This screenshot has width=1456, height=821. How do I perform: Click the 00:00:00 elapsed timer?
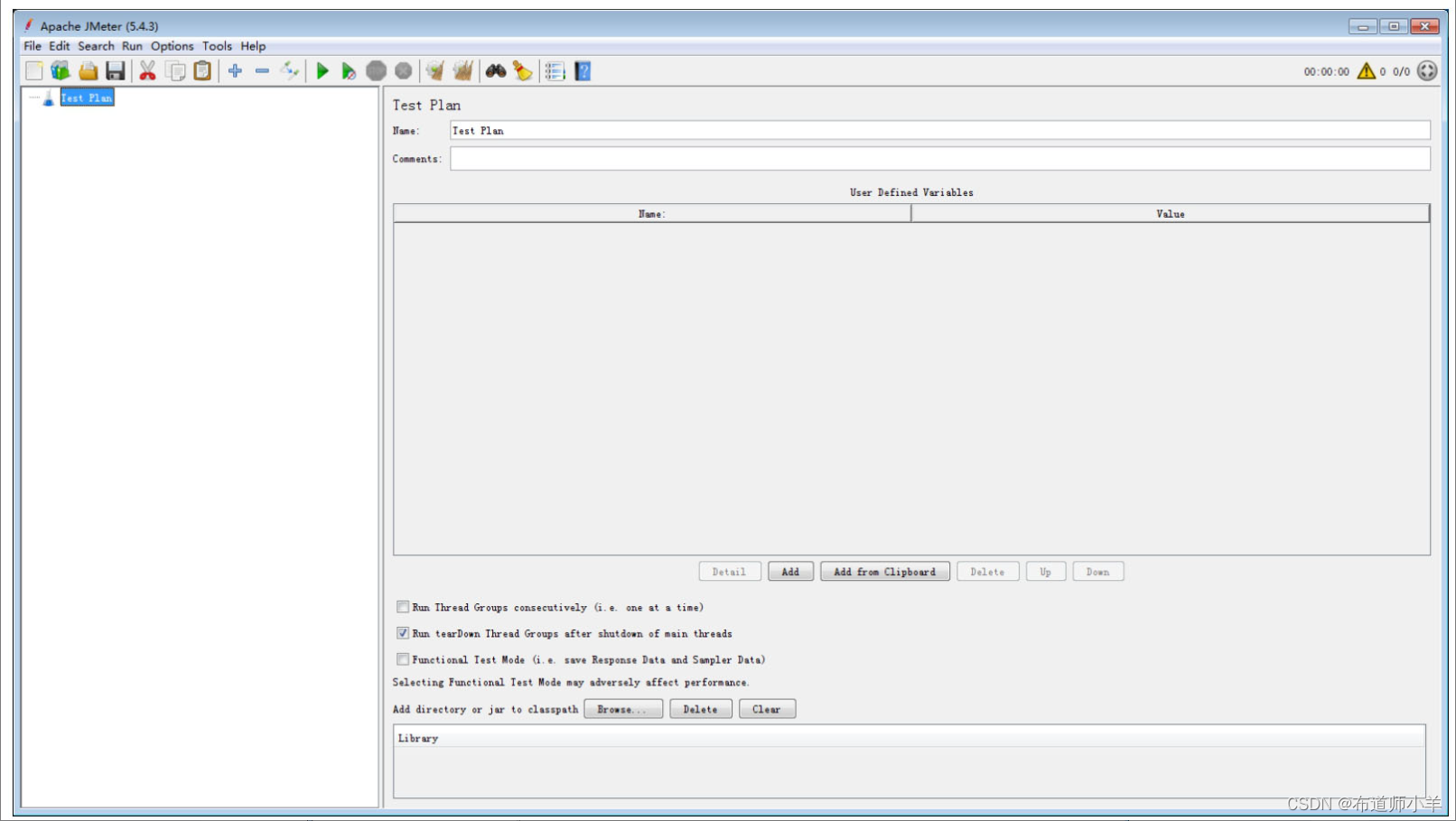click(1326, 71)
